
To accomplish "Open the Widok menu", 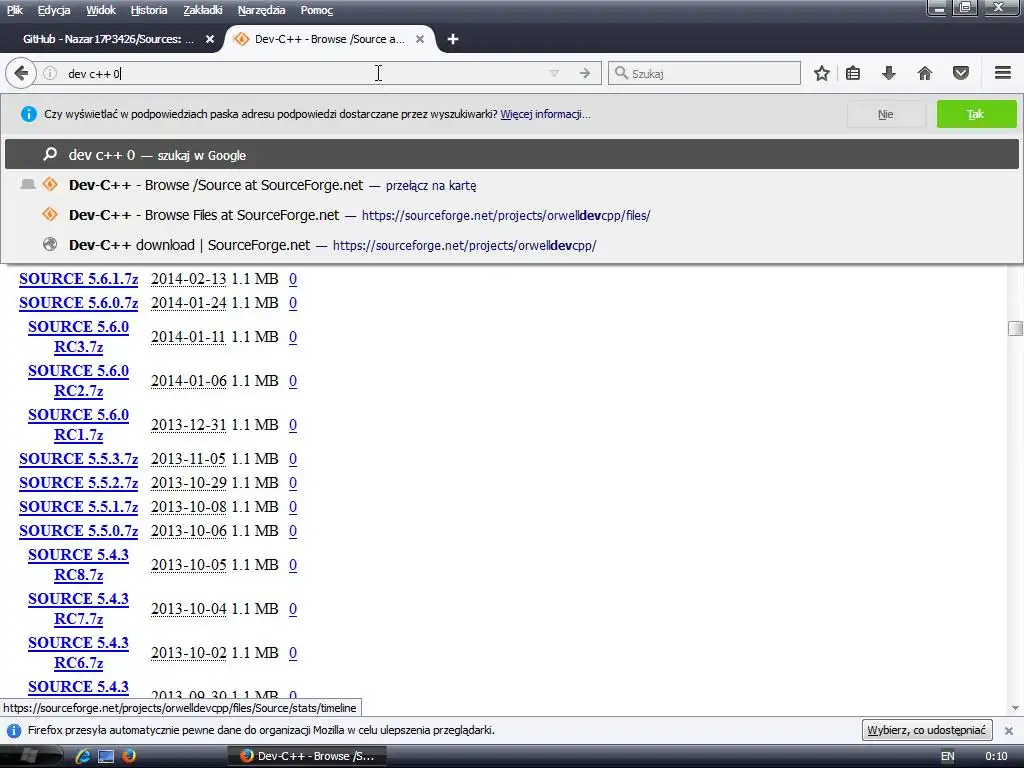I will 101,10.
